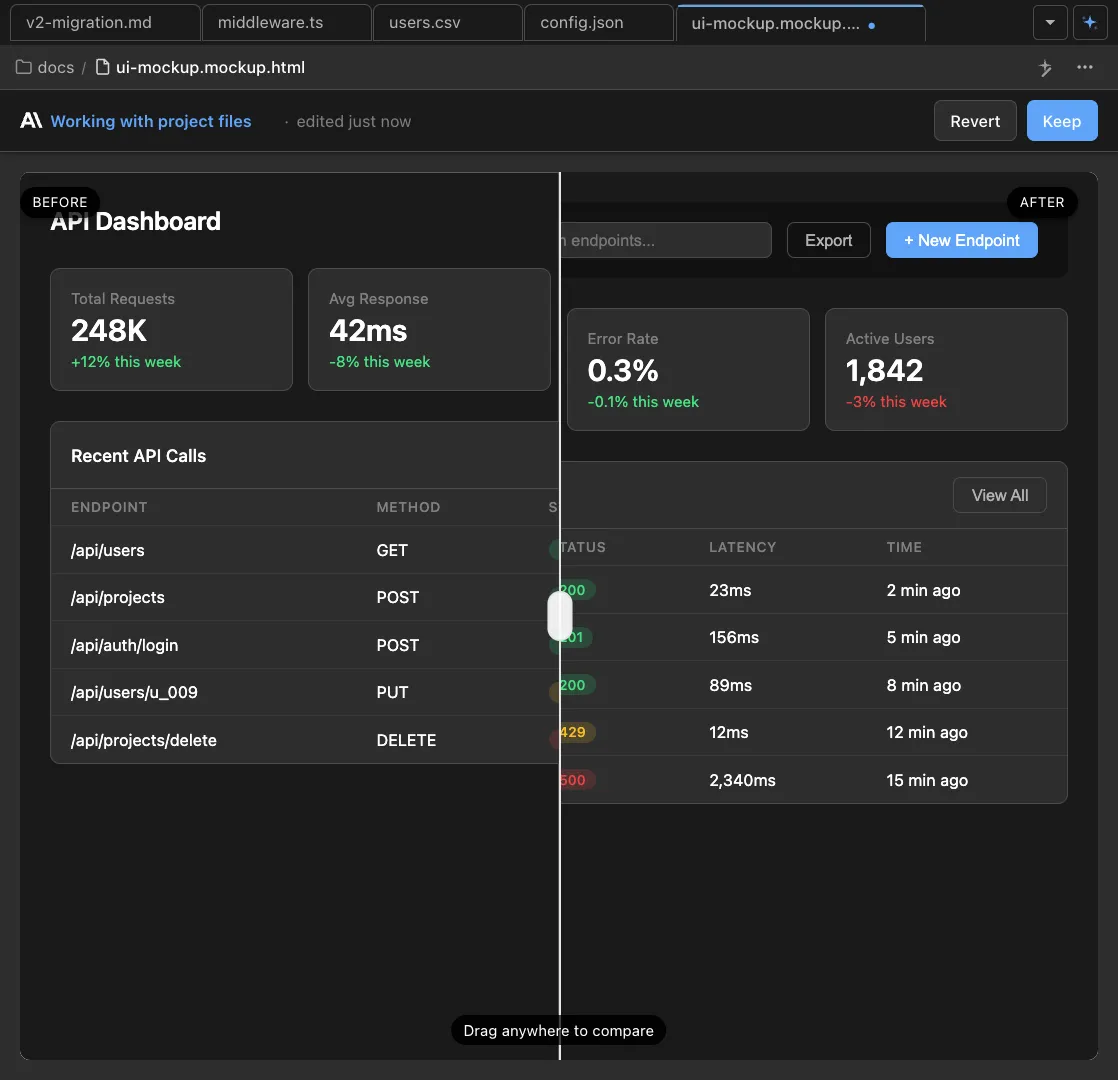Screen dimensions: 1118x1080
Task: Open the middleware.ts tab
Action: (x=270, y=23)
